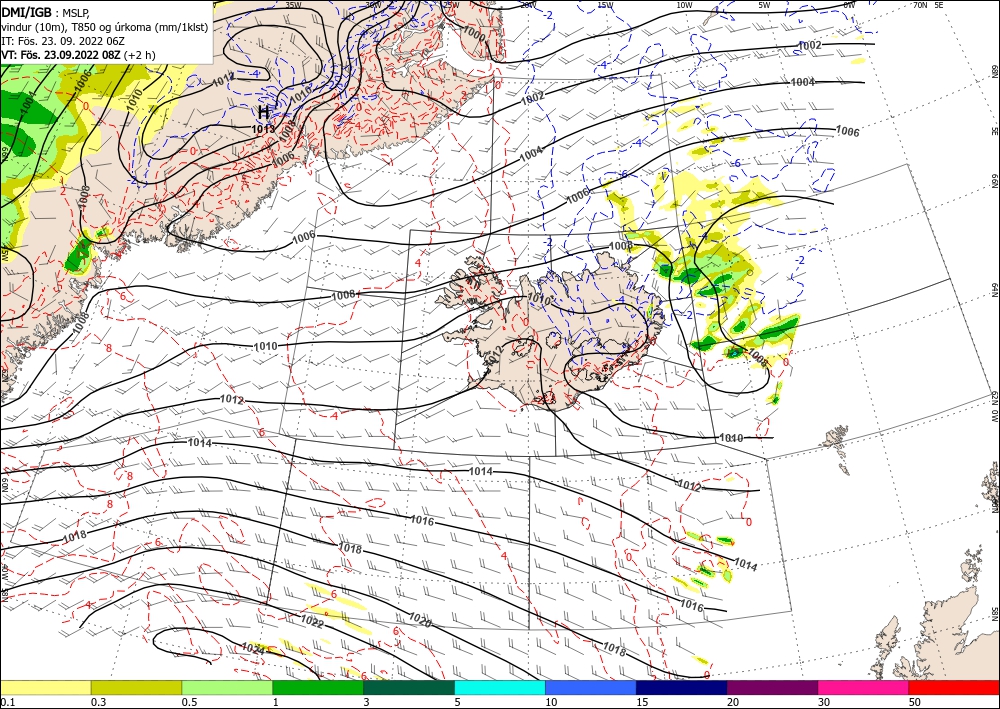Click the 15W longitude label
Image resolution: width=1000 pixels, height=709 pixels.
click(605, 4)
